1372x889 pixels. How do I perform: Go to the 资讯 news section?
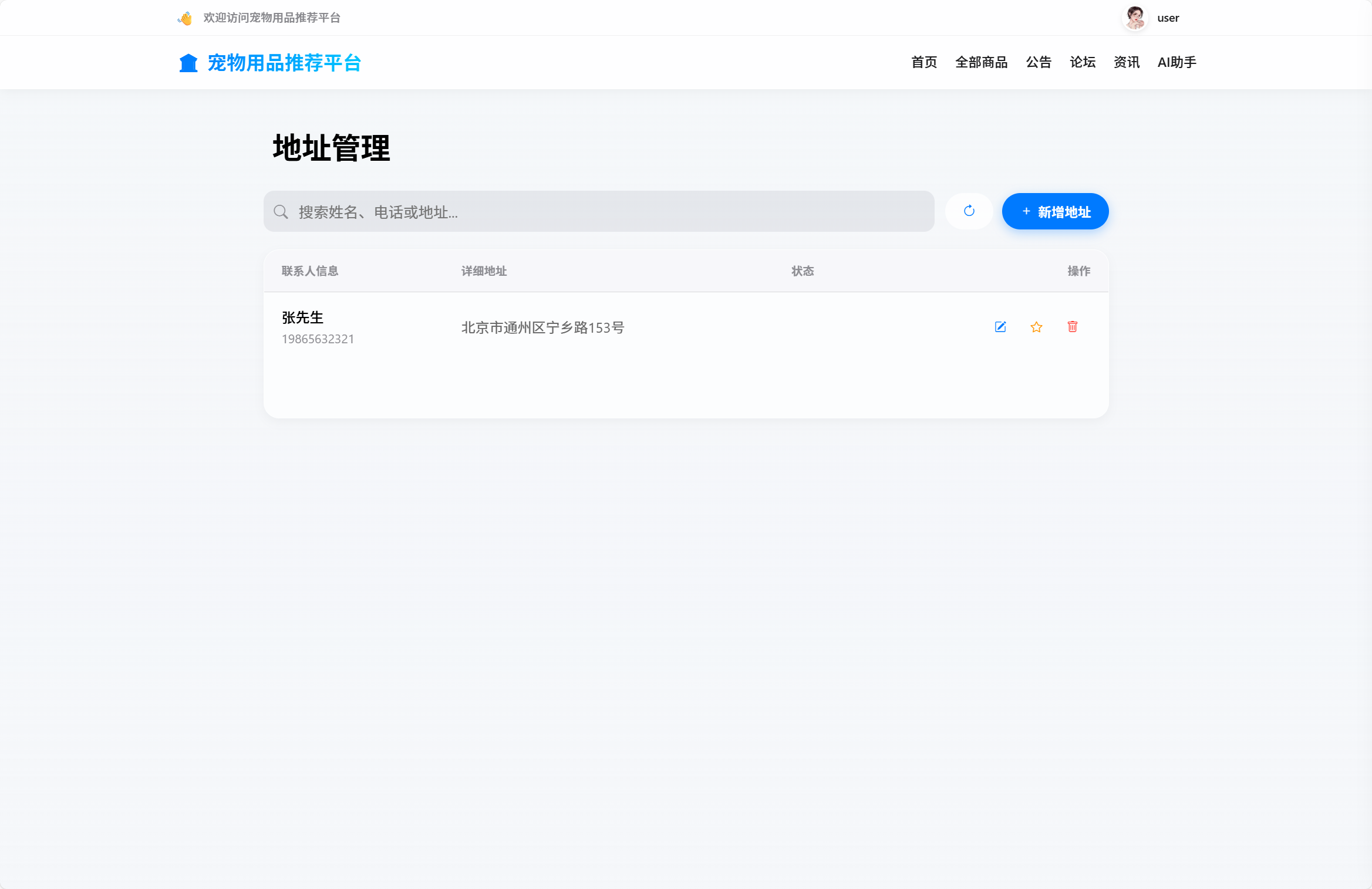(x=1125, y=62)
